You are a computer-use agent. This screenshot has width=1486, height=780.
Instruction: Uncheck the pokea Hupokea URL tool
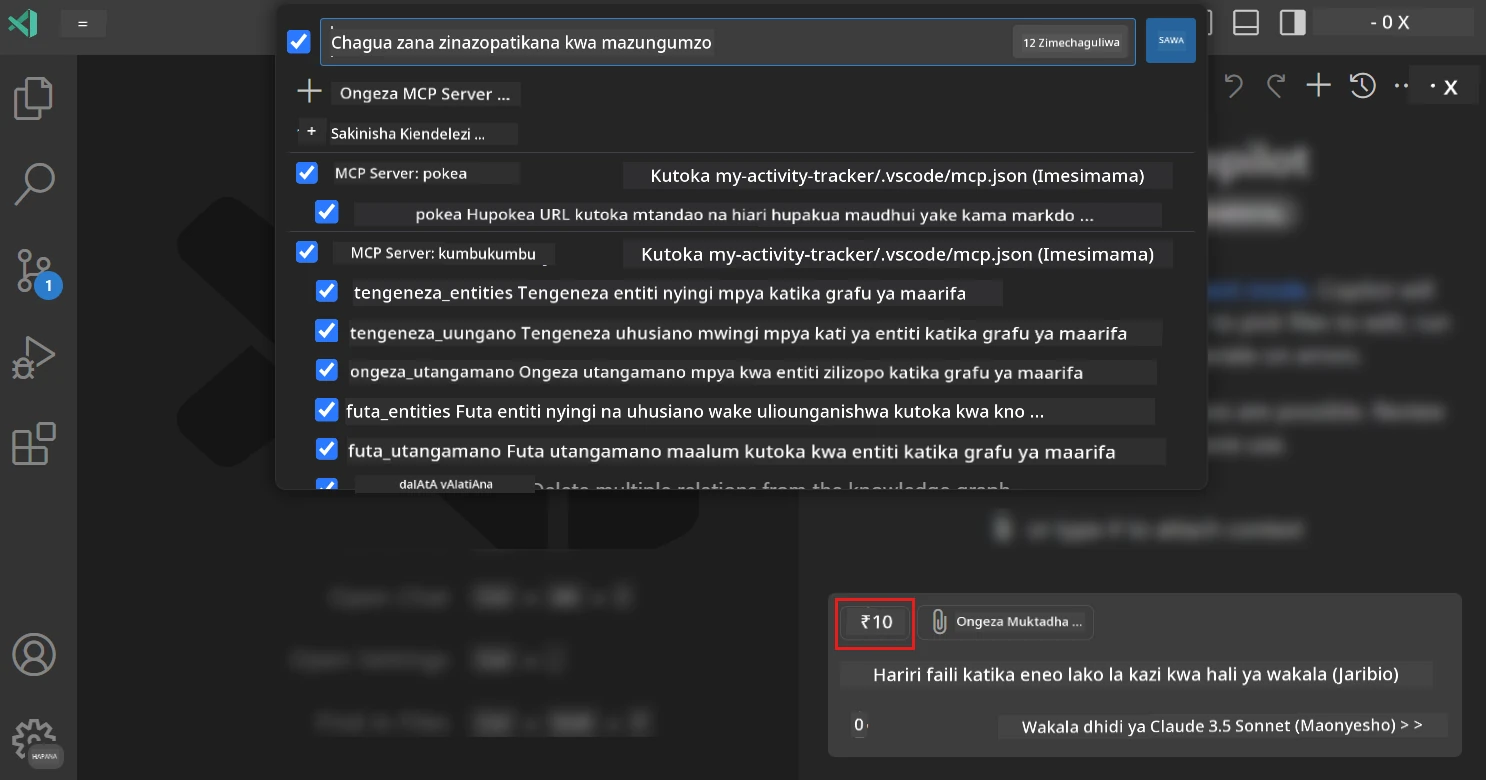click(326, 212)
